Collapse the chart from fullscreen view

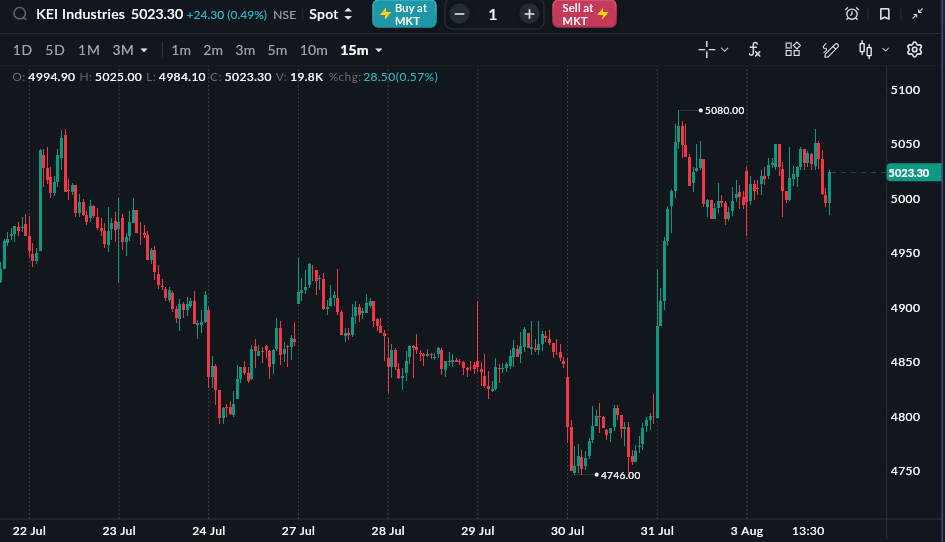tap(917, 14)
